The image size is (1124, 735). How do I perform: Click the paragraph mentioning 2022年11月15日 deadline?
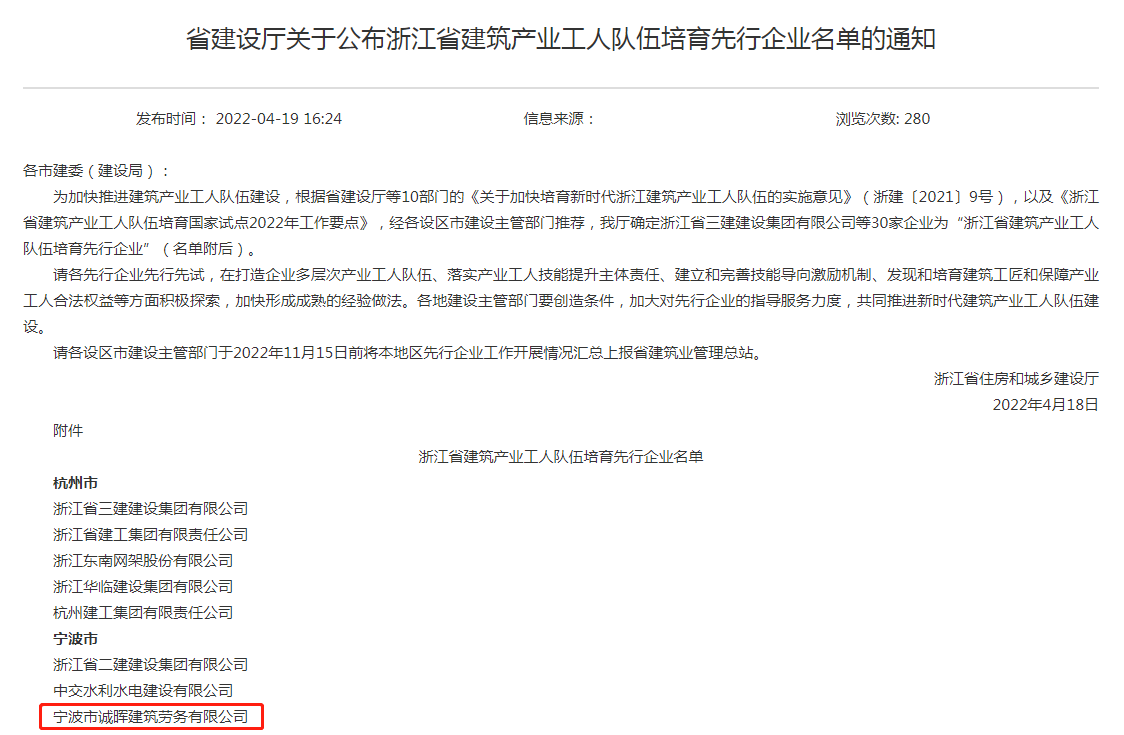(409, 353)
